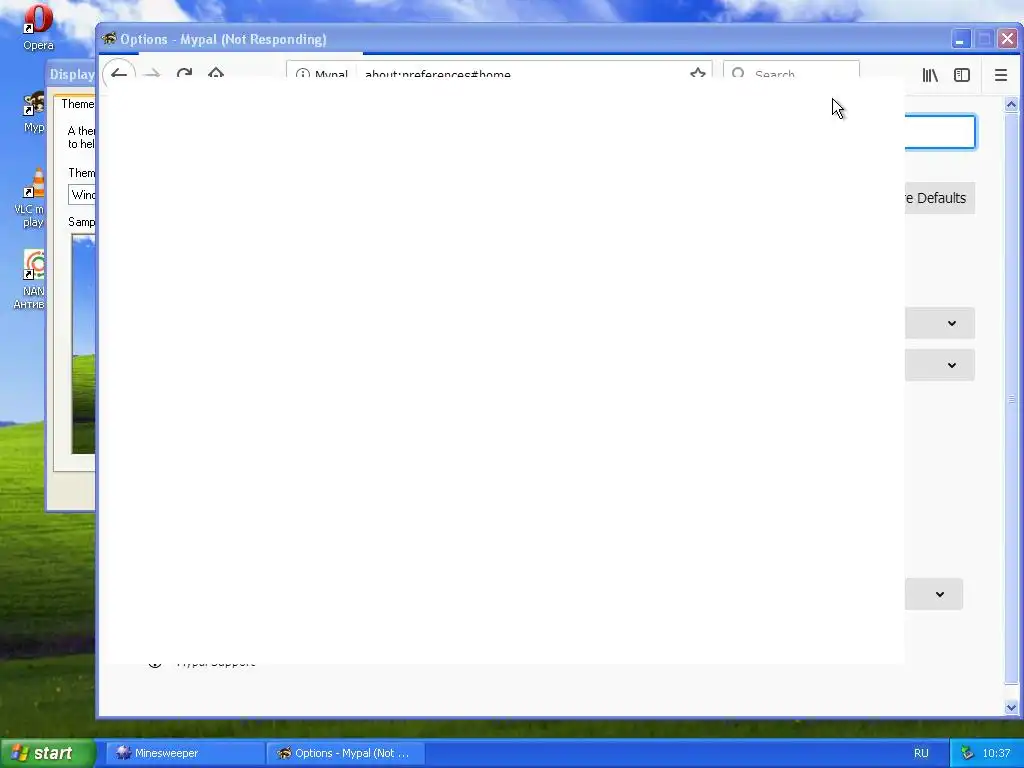Click the system tray icon beside clock
The width and height of the screenshot is (1024, 768).
967,753
